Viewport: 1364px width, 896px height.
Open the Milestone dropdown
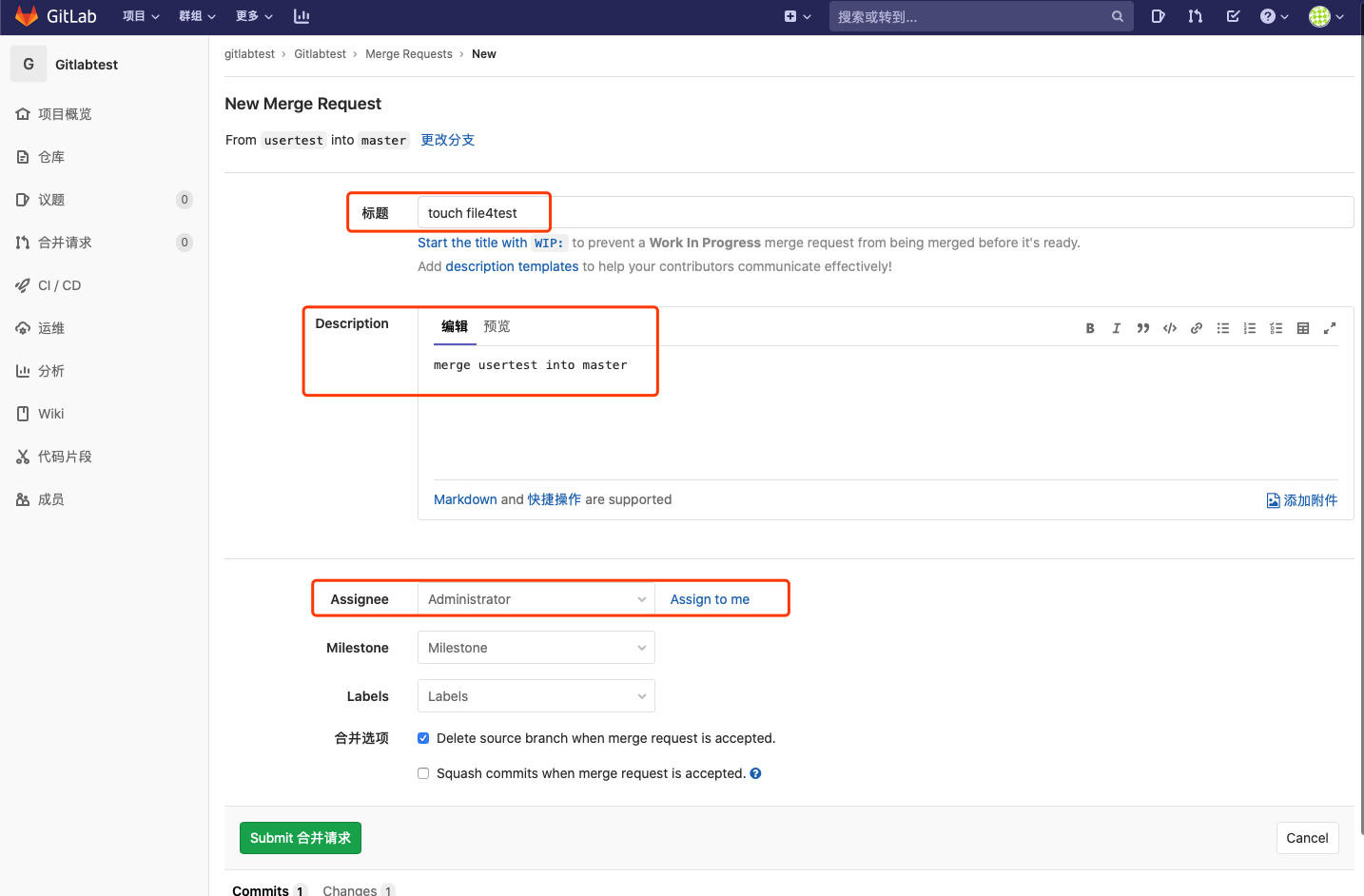coord(536,647)
